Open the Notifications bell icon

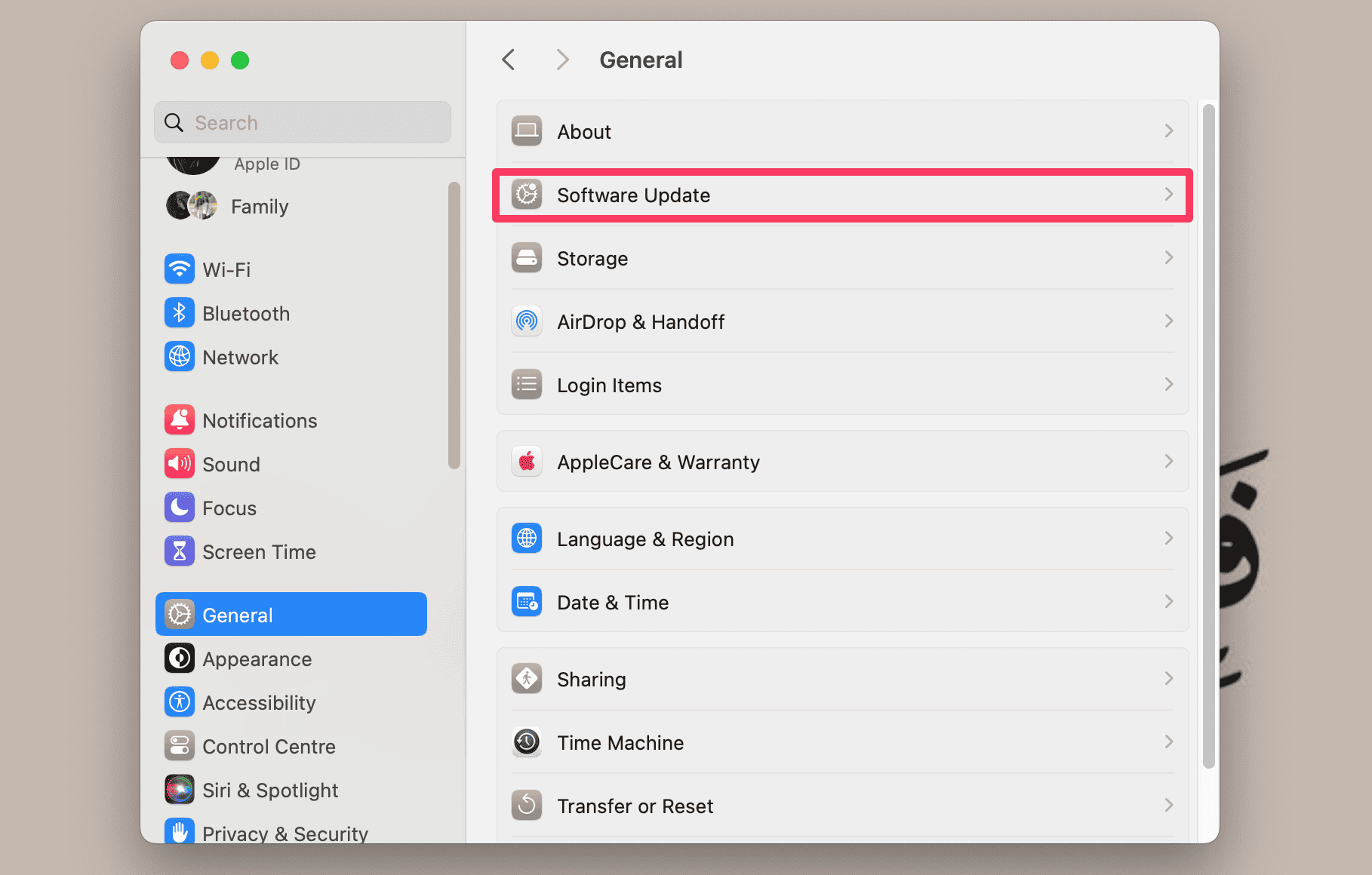click(180, 420)
